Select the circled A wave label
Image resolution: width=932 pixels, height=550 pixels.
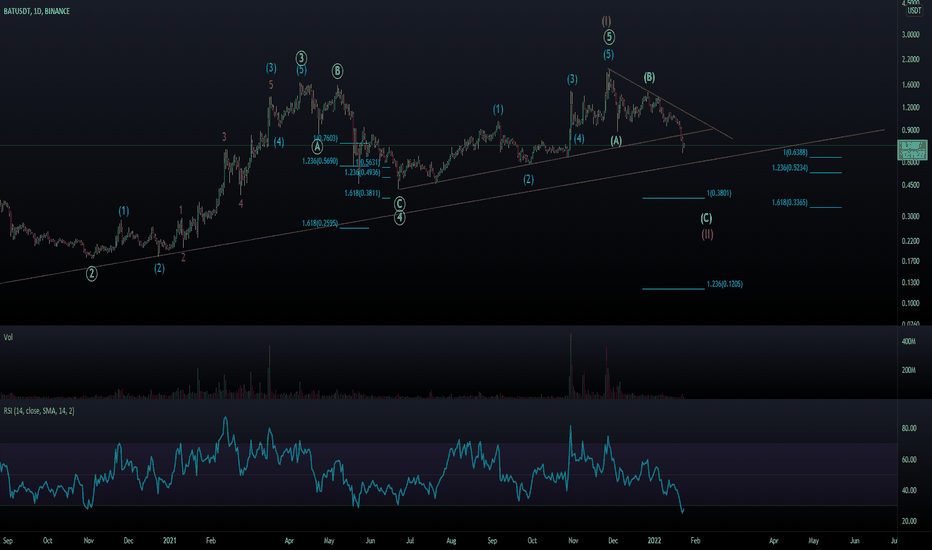point(317,146)
